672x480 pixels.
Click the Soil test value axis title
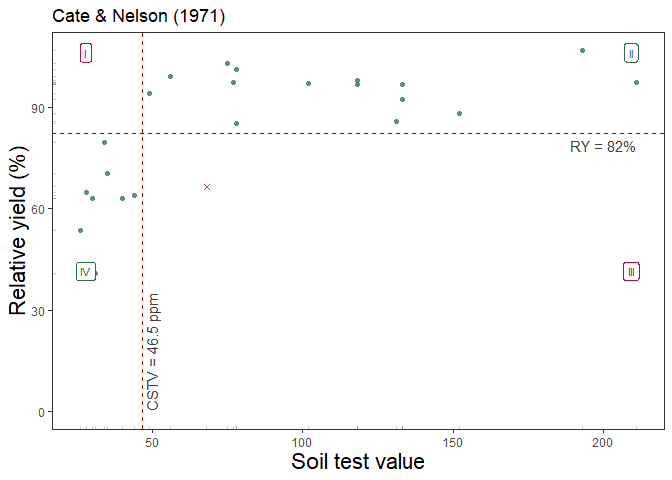357,462
